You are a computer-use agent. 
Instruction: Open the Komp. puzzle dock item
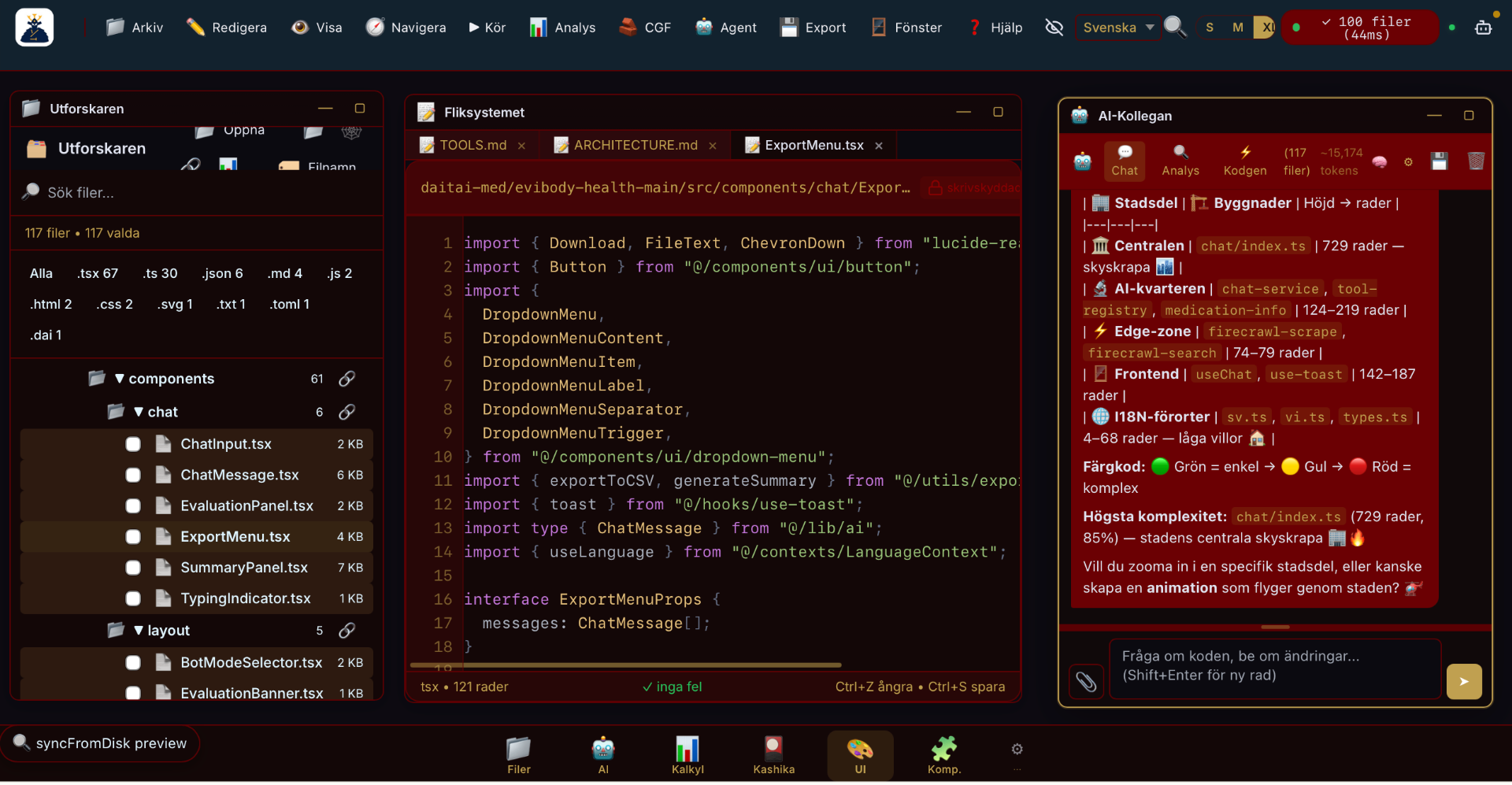944,756
